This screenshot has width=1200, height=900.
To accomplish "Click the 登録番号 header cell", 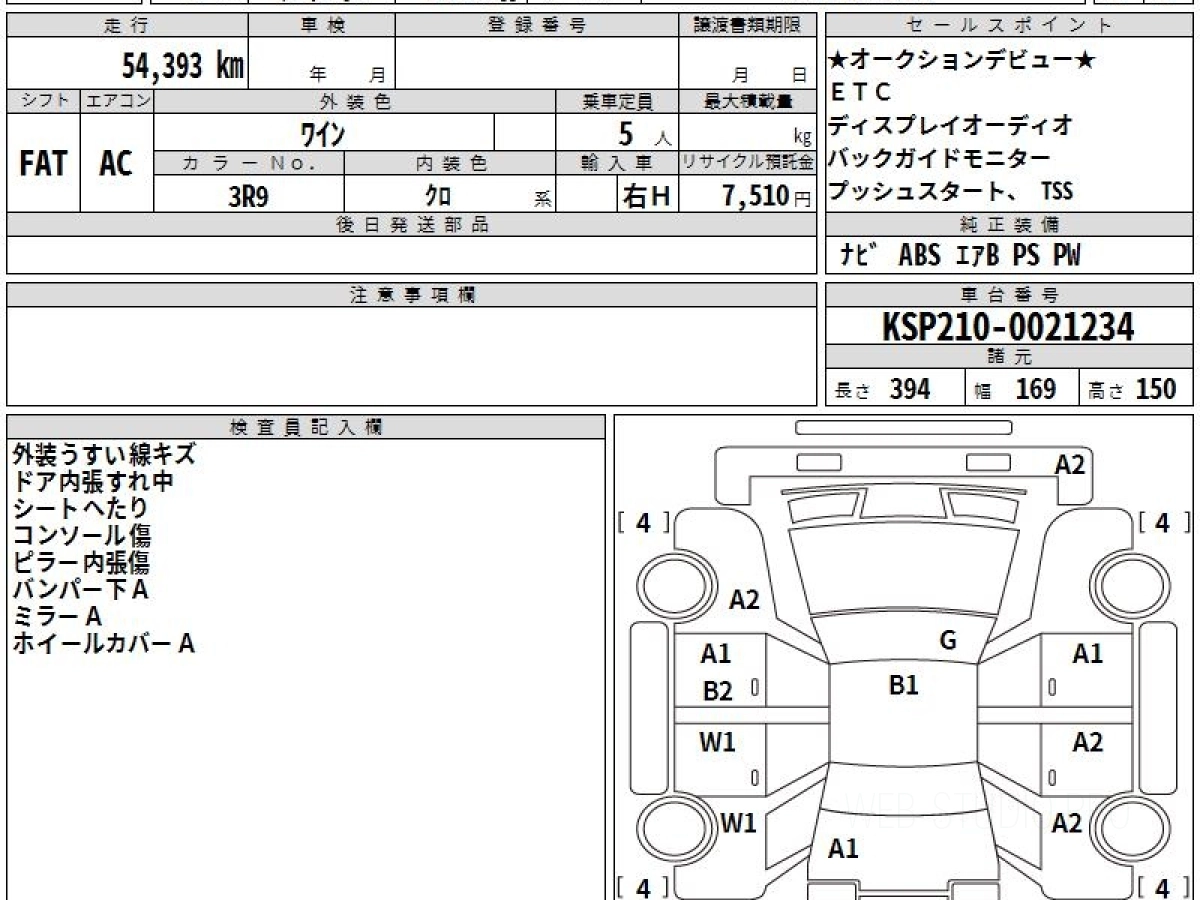I will click(537, 26).
